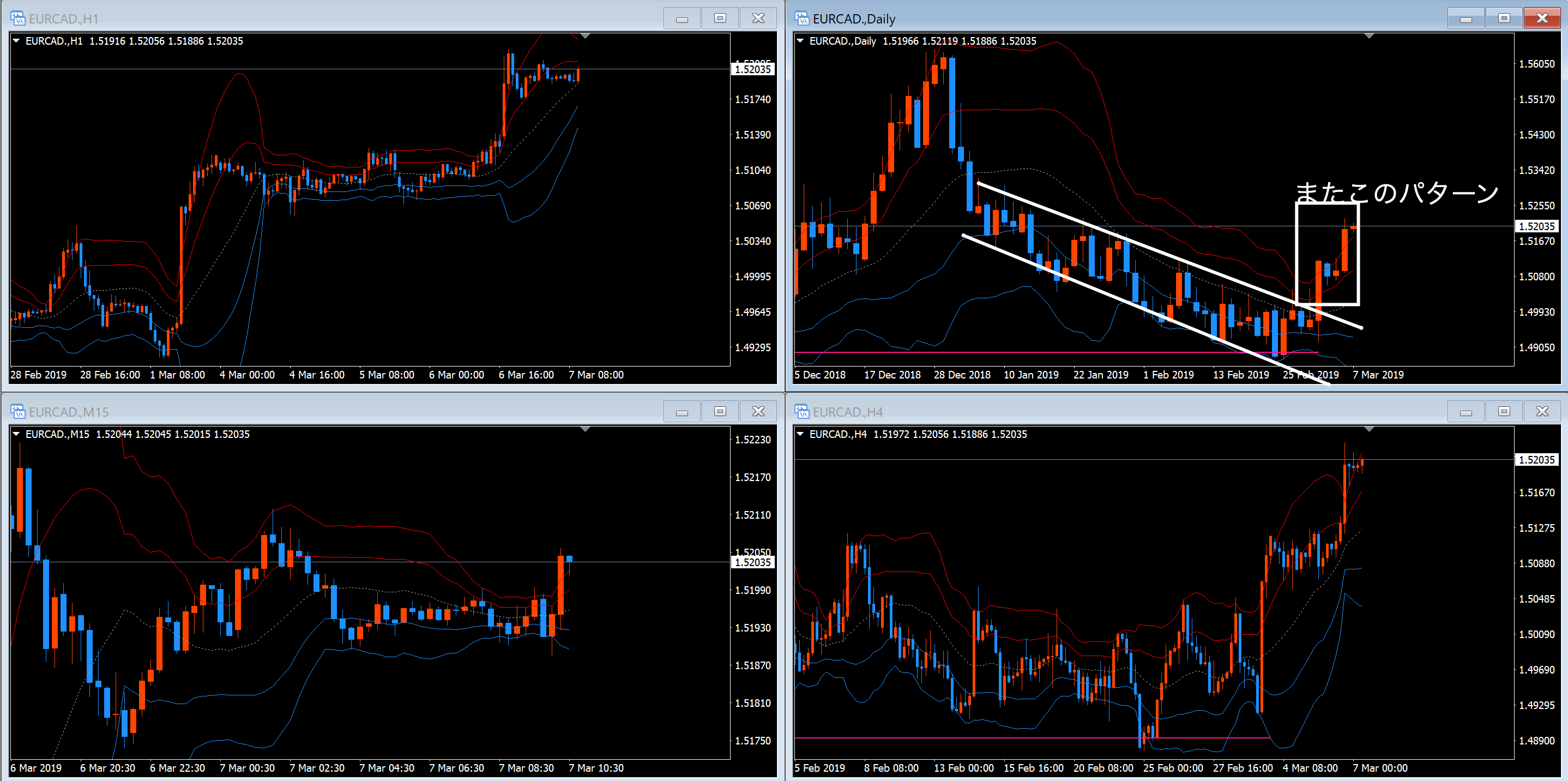Click the EURCAD H1 chart window icon
The height and width of the screenshot is (781, 1568).
tap(17, 18)
